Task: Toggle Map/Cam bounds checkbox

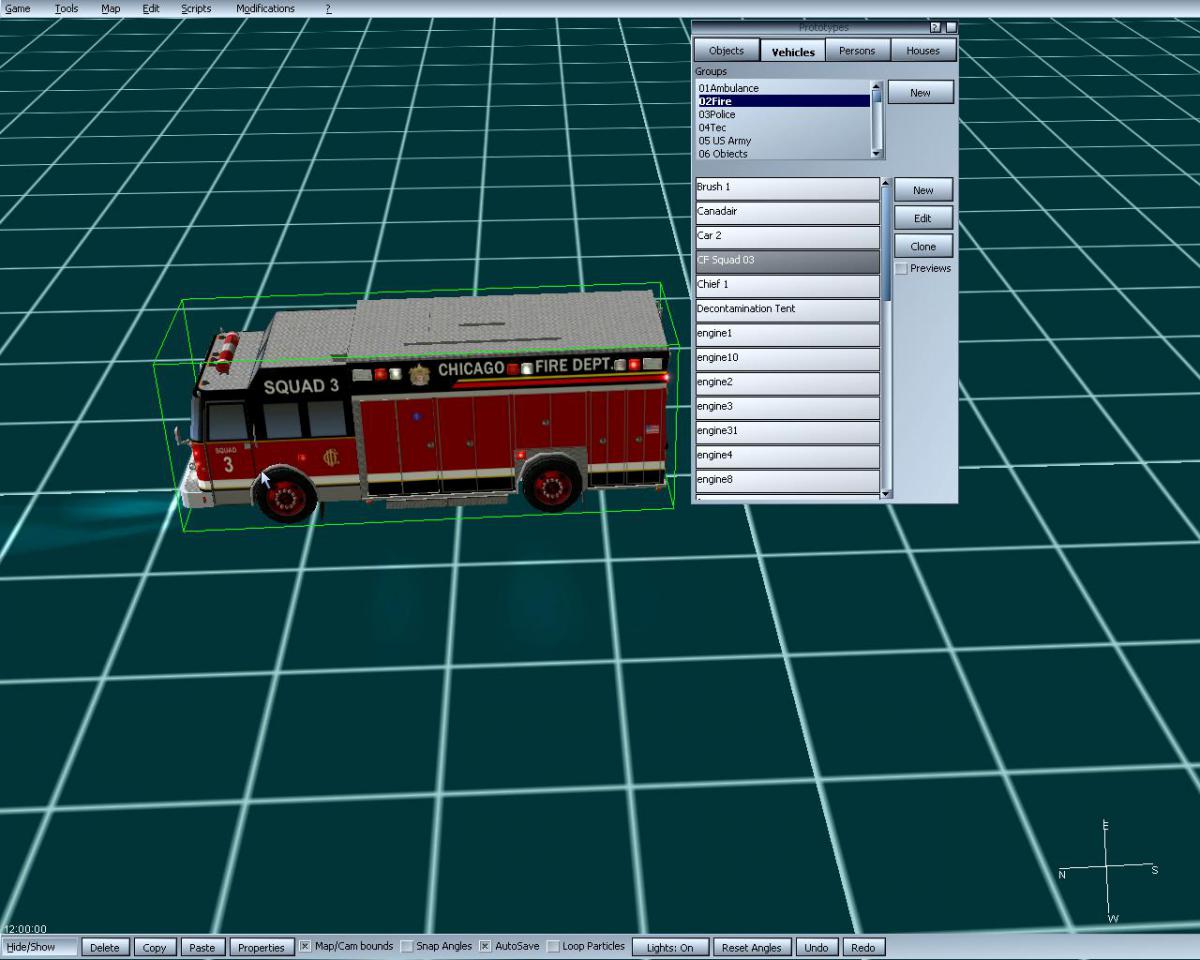Action: click(x=306, y=946)
